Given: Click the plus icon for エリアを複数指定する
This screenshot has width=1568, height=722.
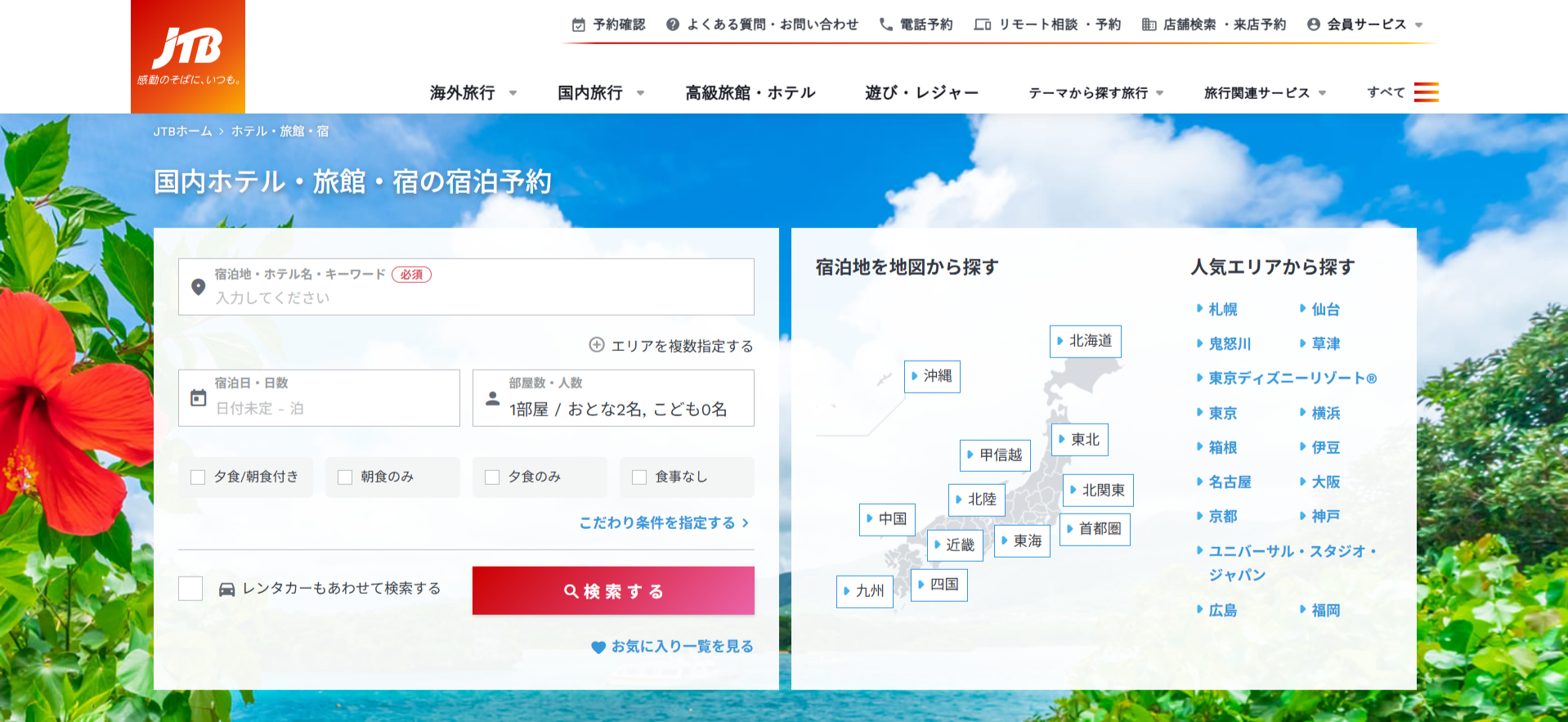Looking at the screenshot, I should click(597, 345).
